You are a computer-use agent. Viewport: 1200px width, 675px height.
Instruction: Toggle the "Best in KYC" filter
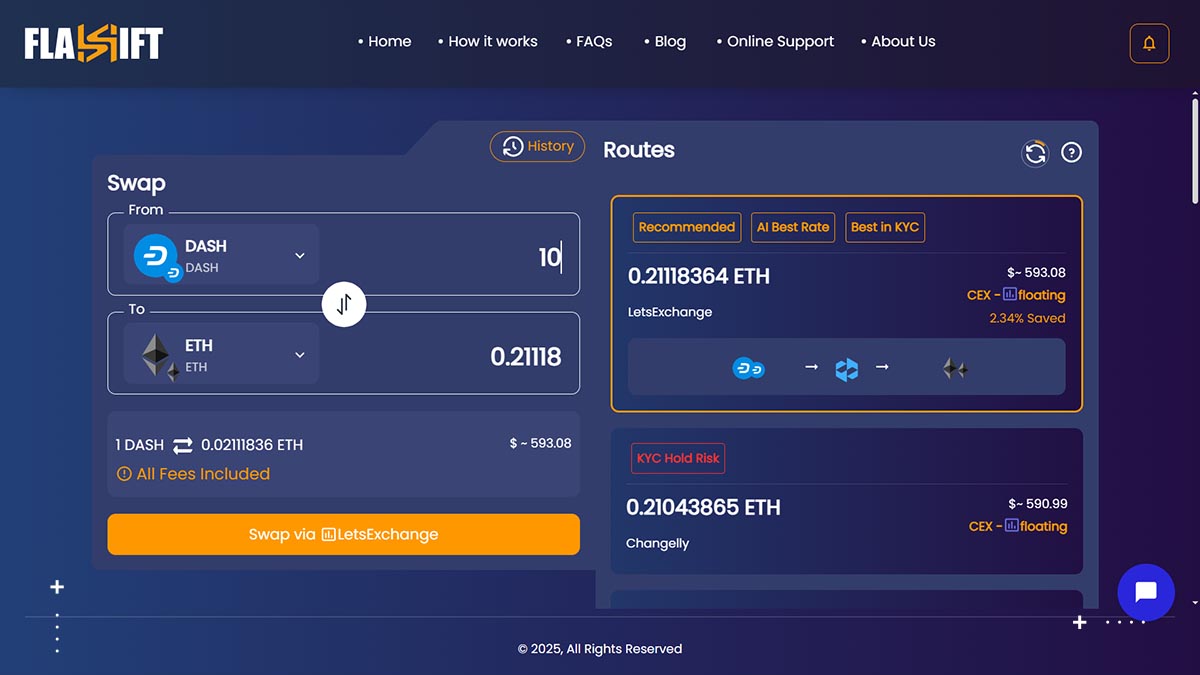[885, 227]
